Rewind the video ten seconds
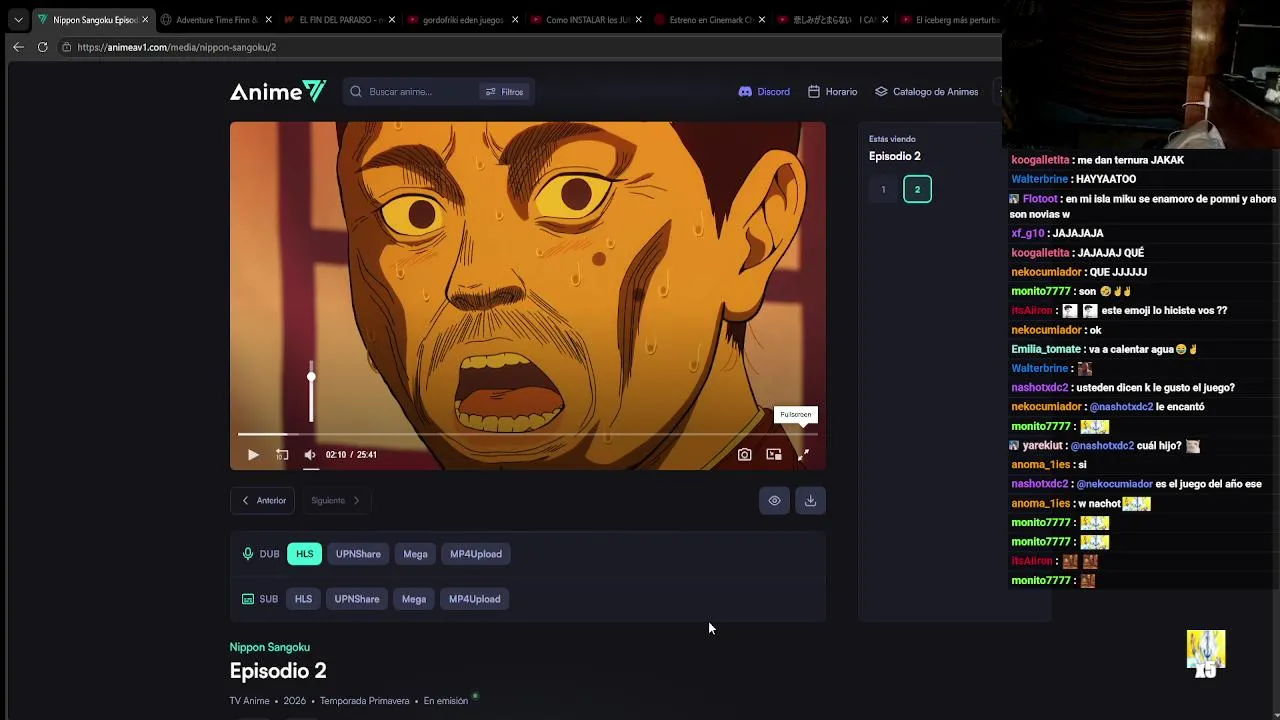This screenshot has width=1280, height=720. click(x=282, y=455)
